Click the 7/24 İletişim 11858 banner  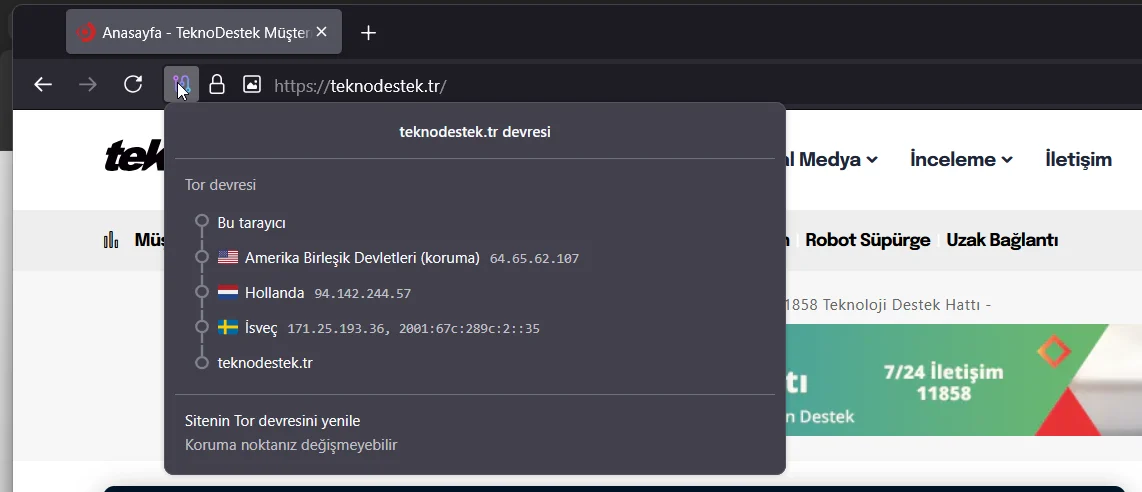(x=943, y=383)
